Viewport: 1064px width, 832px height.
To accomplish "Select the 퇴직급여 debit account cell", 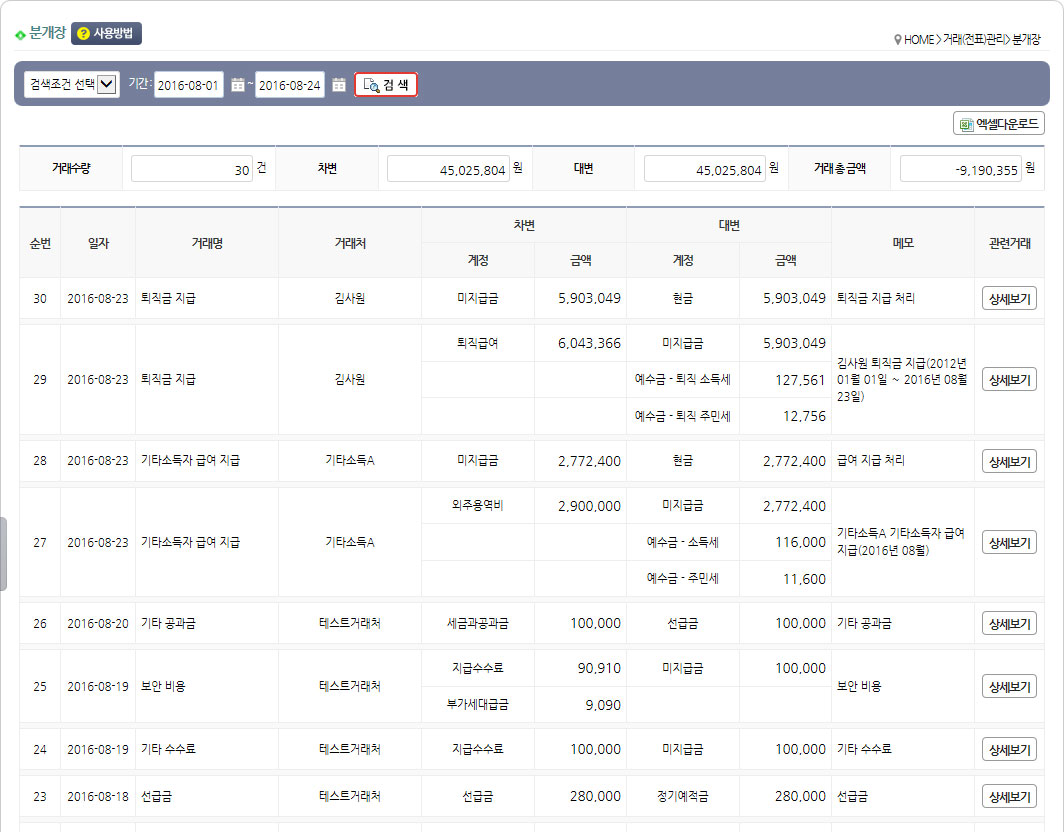I will [x=478, y=343].
